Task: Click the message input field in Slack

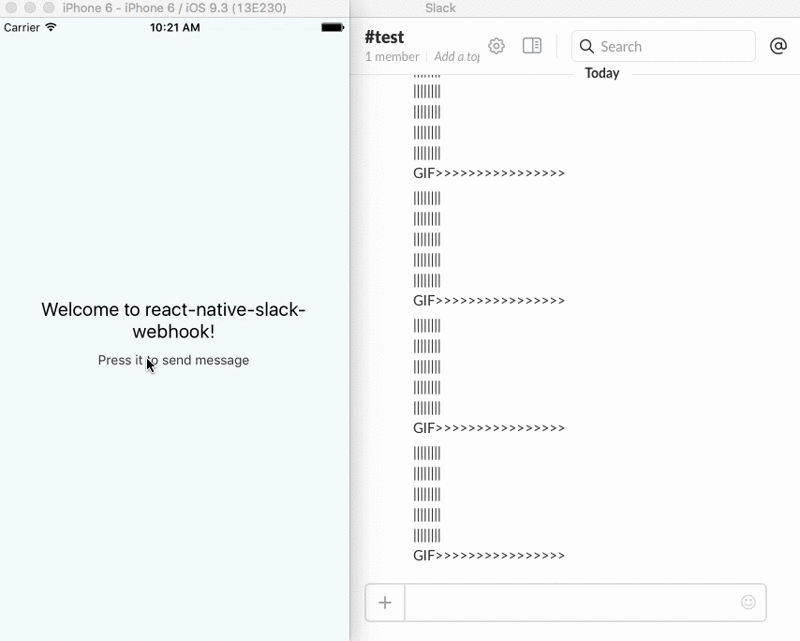Action: click(x=585, y=603)
